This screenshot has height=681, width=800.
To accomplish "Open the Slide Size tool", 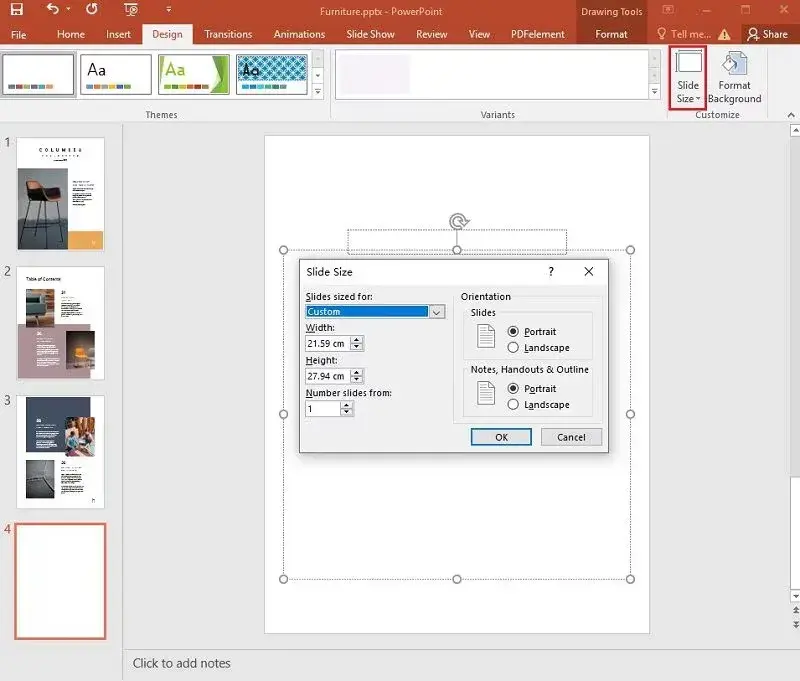I will click(688, 77).
